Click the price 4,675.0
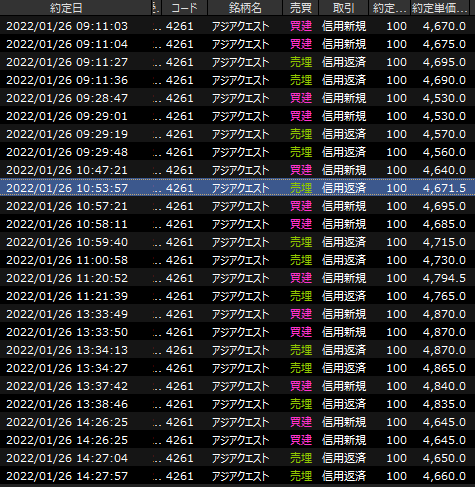Viewport: 475px width, 487px height. 444,44
